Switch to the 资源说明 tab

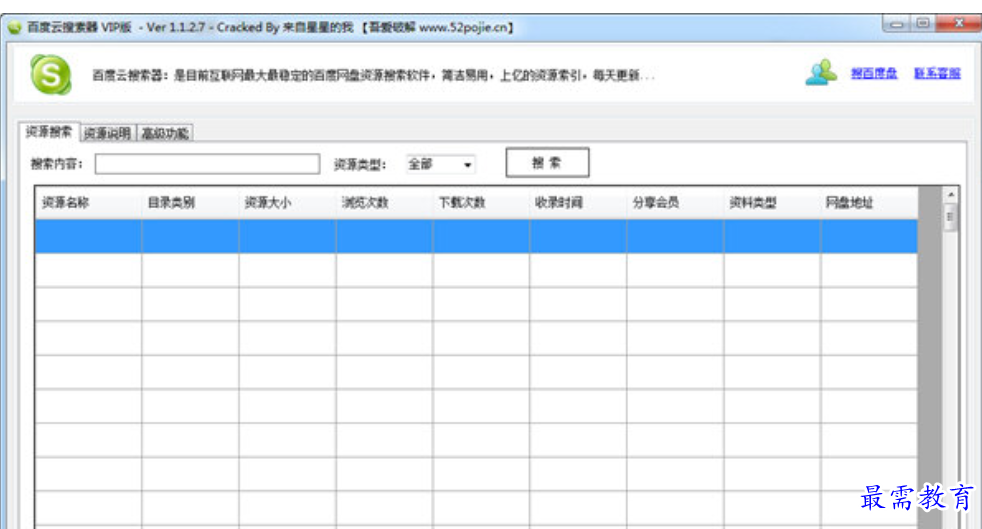point(108,133)
